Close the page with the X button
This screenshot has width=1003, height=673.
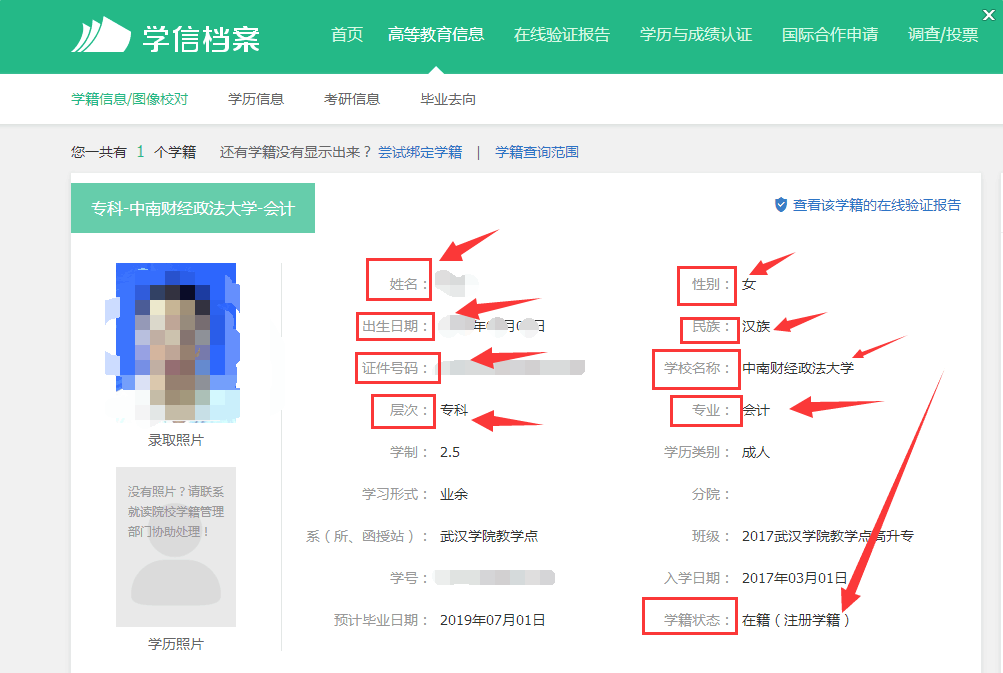[988, 15]
